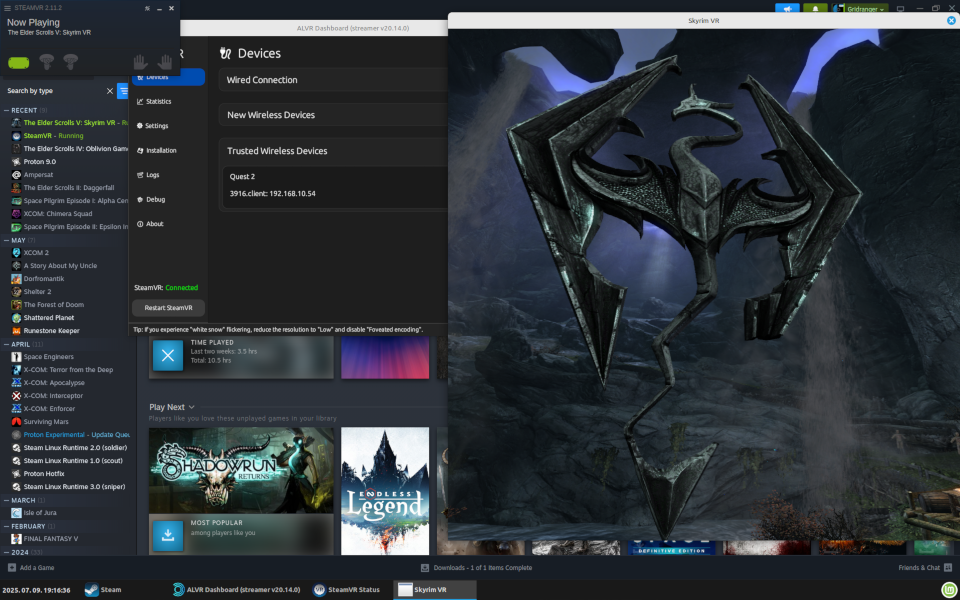Collapse the MAY category in Steam library
The image size is (960, 600).
(x=7, y=240)
